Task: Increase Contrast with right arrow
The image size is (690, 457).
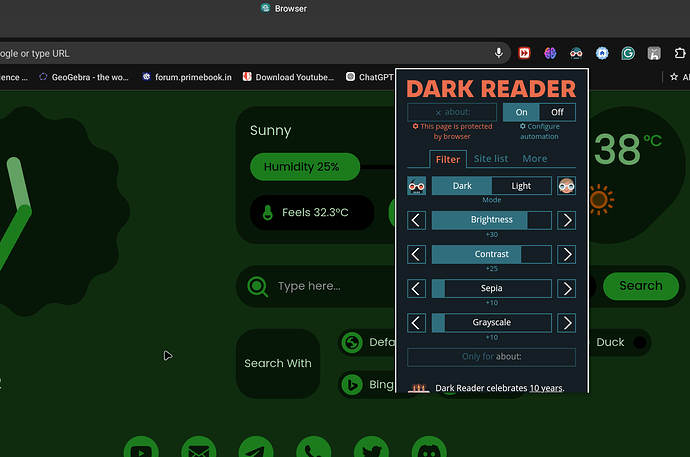Action: 566,254
